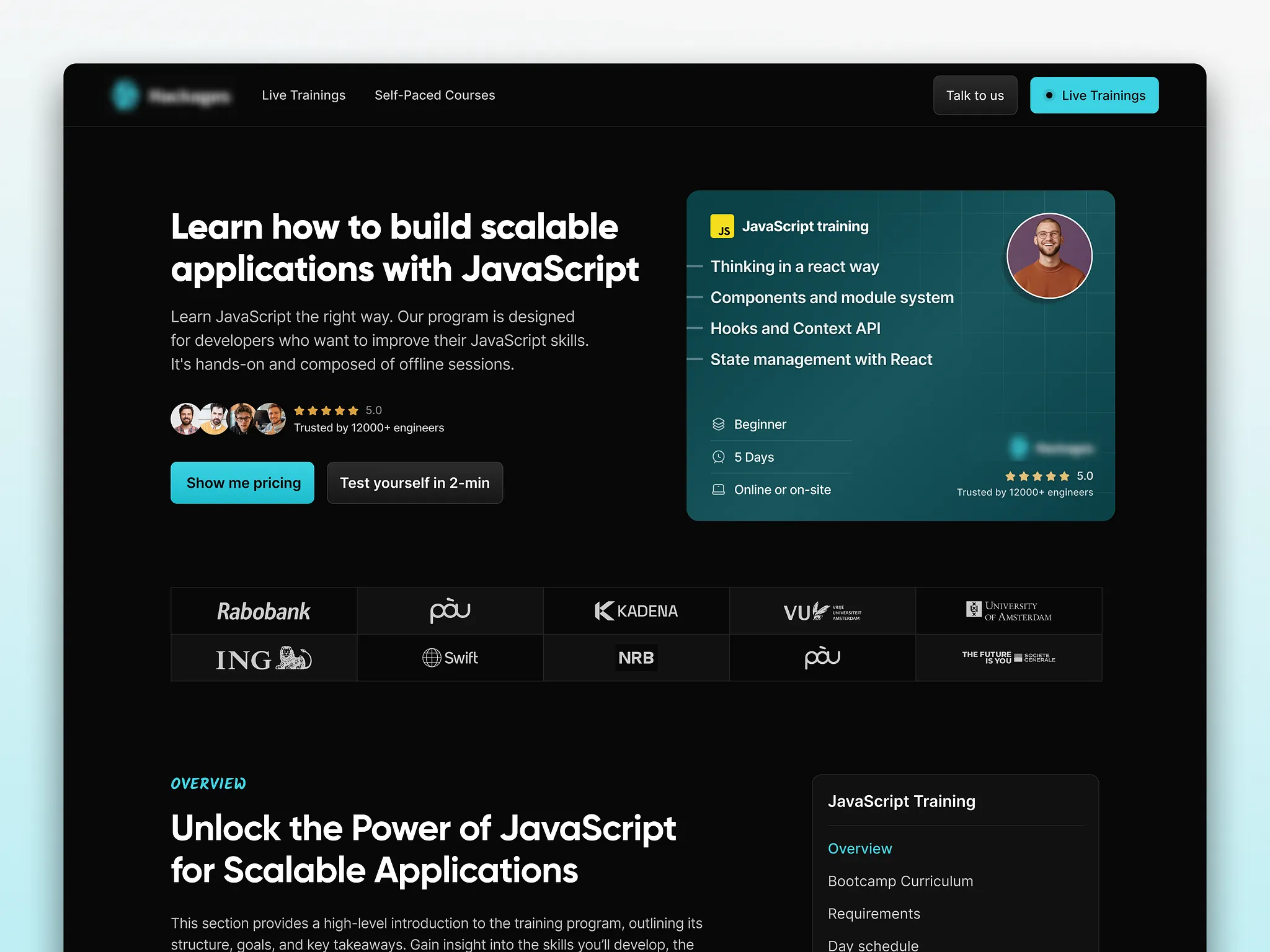Click the clock icon beside 5 Days
Image resolution: width=1270 pixels, height=952 pixels.
point(718,457)
